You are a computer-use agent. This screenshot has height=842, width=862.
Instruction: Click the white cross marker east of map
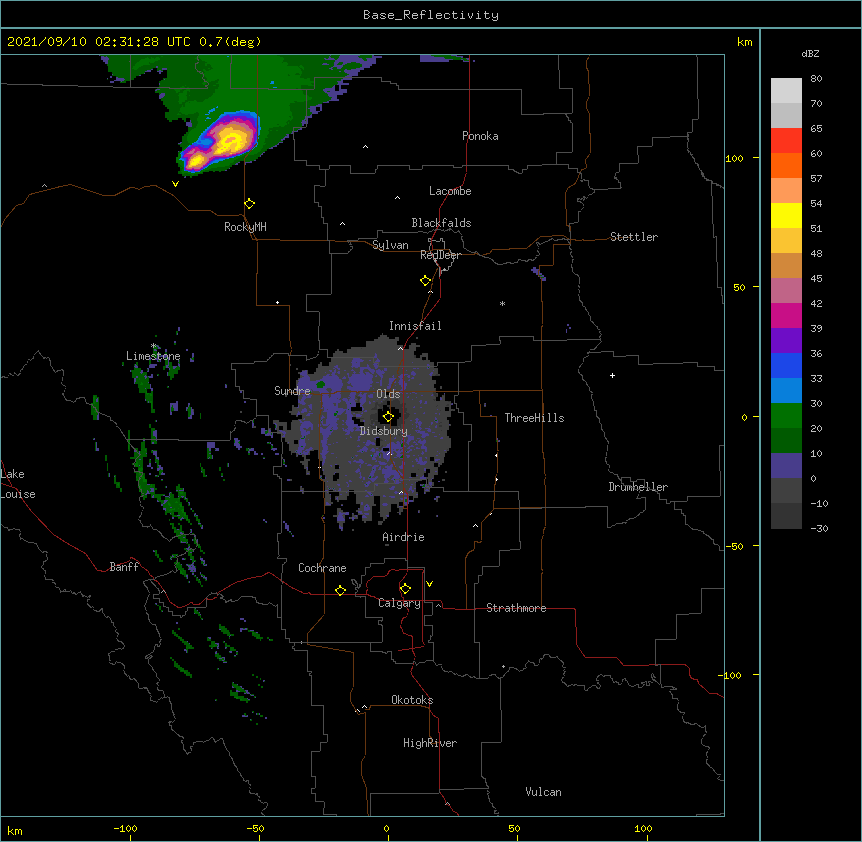tap(612, 375)
